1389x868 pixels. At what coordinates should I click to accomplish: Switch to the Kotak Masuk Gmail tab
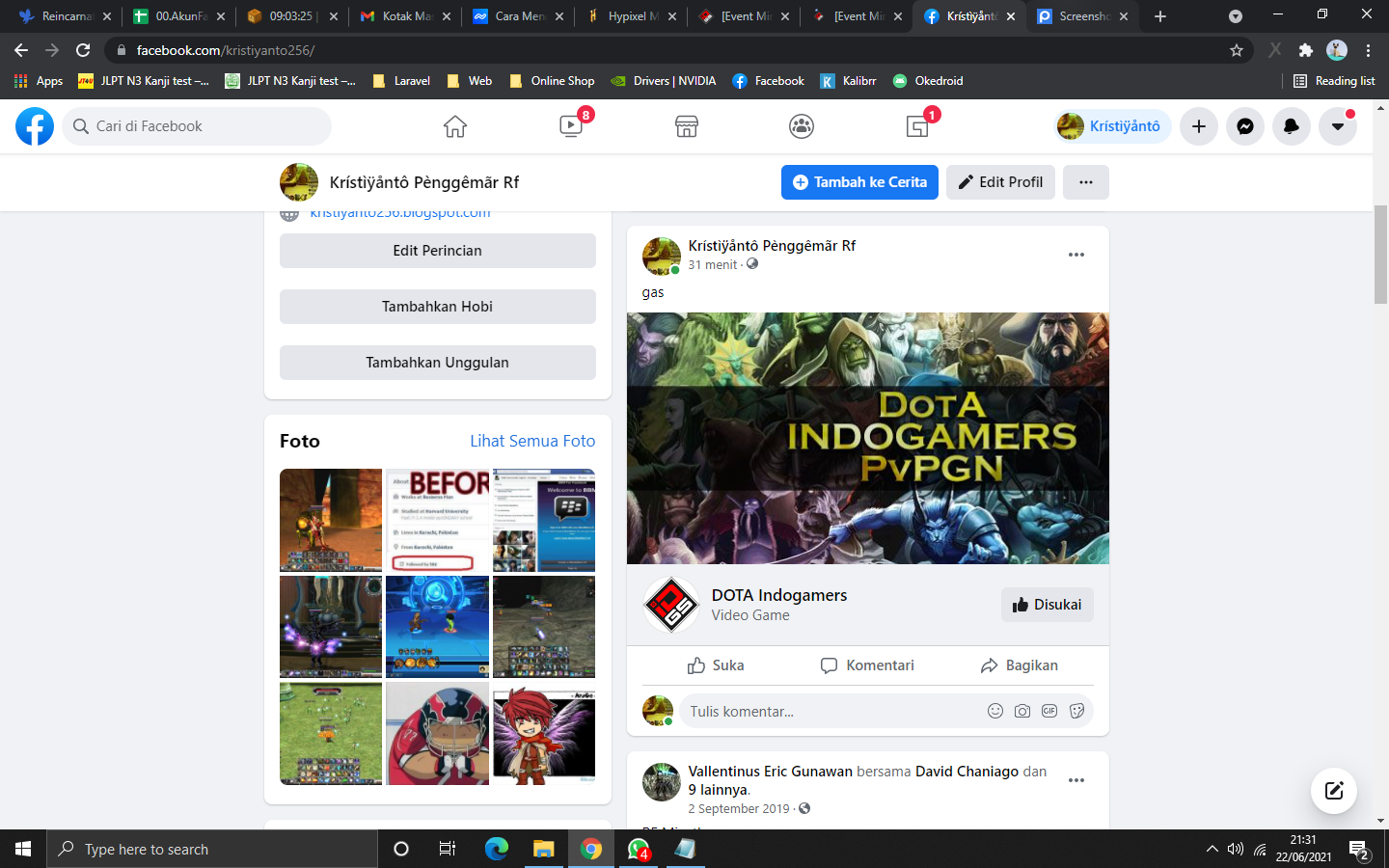(x=405, y=16)
